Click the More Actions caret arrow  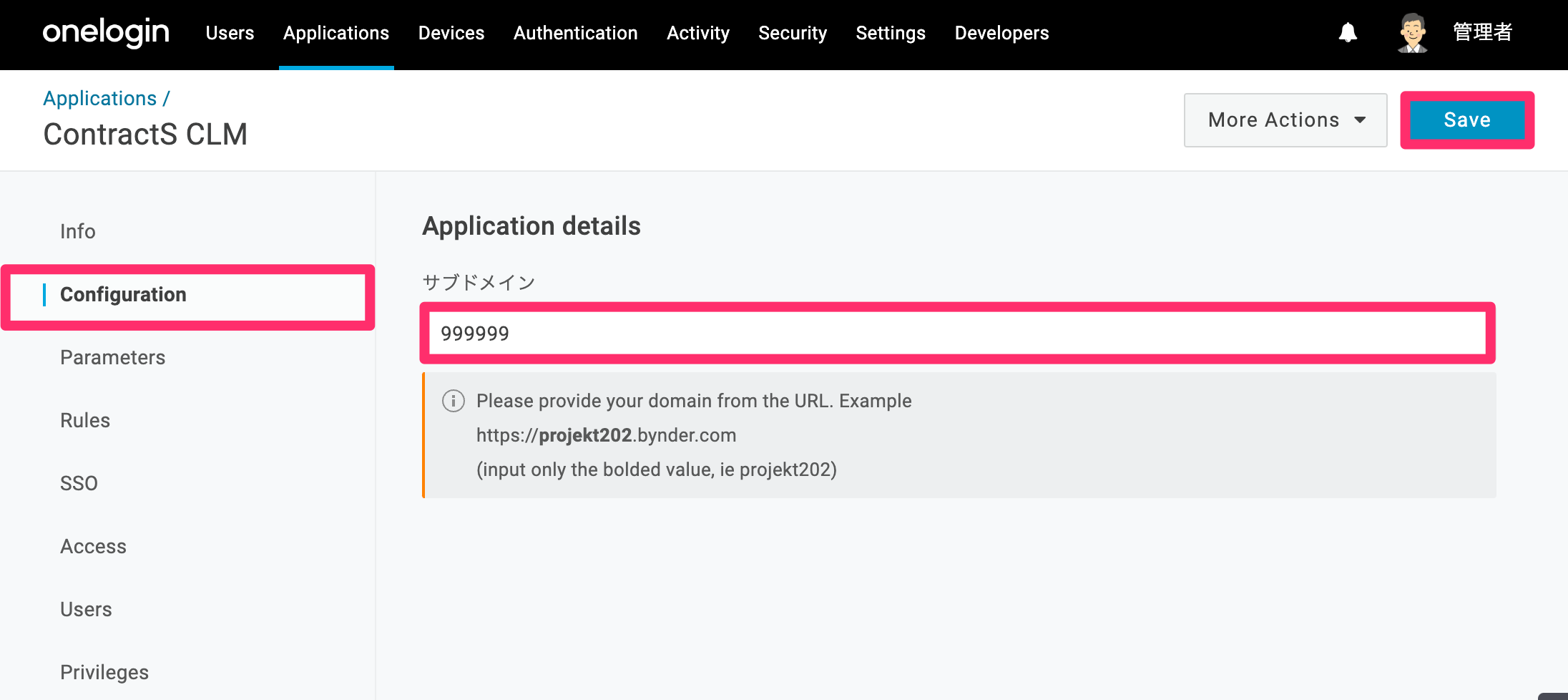pos(1360,120)
